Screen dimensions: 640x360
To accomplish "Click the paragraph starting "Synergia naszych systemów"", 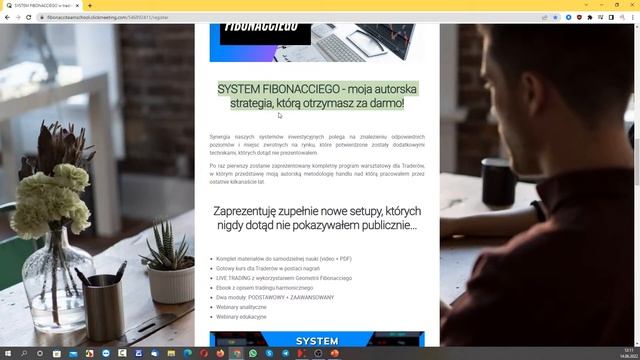I will [x=317, y=144].
